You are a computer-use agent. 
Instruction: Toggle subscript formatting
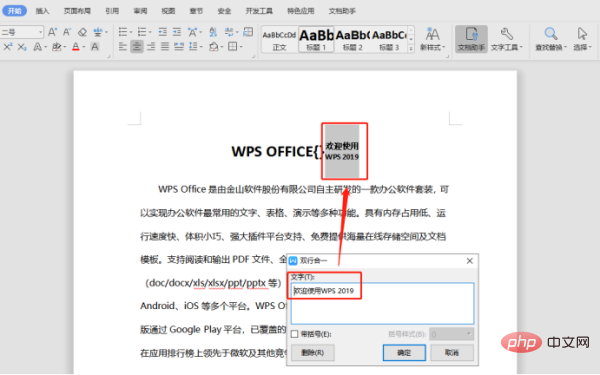pos(22,47)
